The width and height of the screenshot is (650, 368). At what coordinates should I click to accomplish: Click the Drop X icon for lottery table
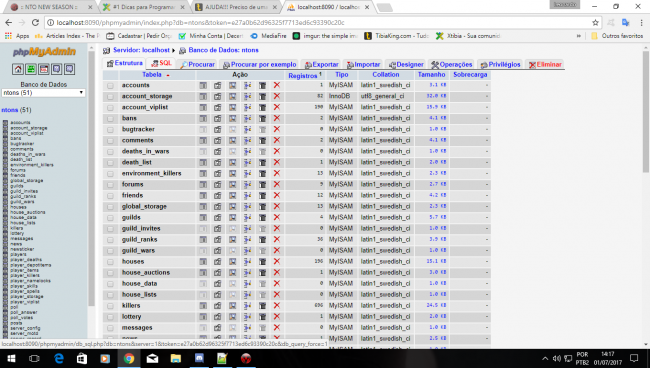coord(277,317)
